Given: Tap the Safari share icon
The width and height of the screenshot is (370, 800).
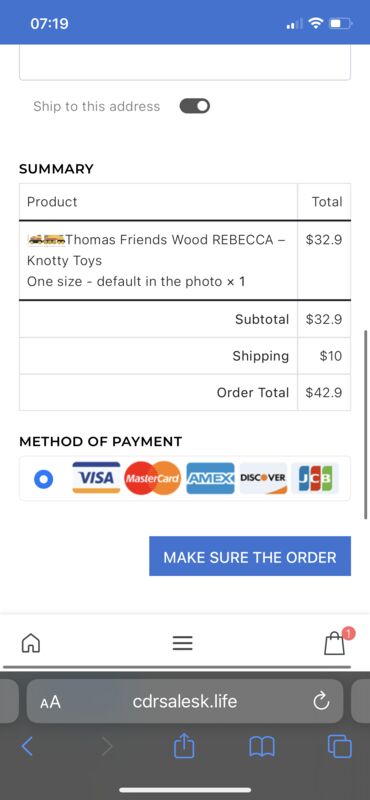Looking at the screenshot, I should (184, 747).
